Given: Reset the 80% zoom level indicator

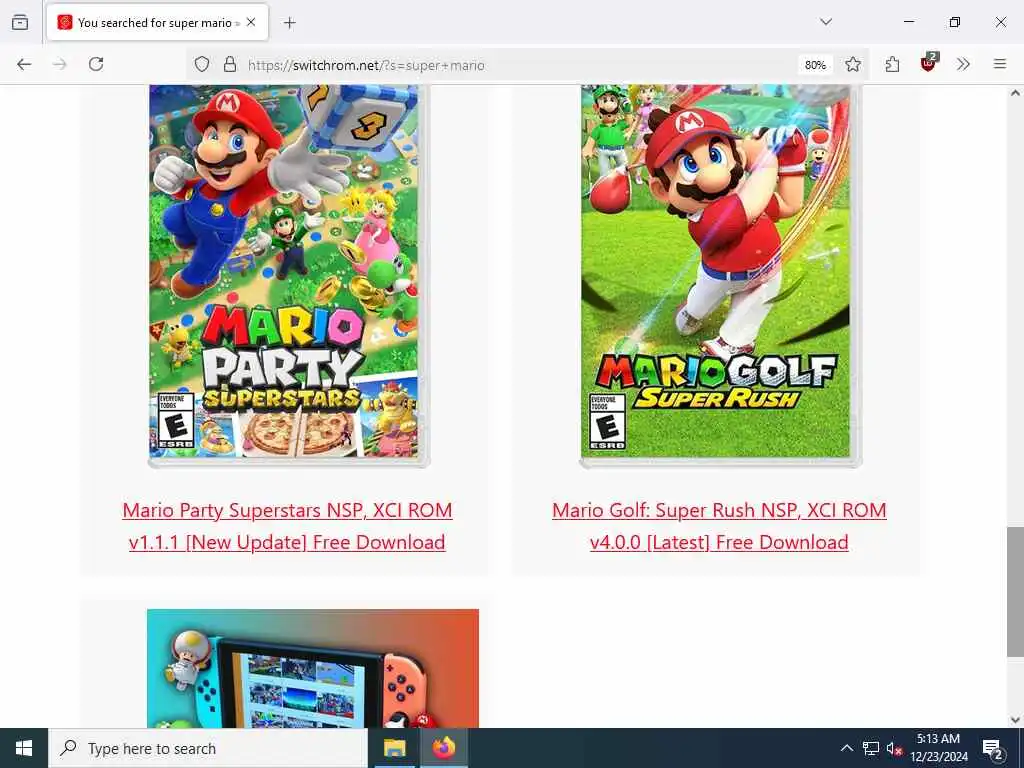Looking at the screenshot, I should pos(815,65).
